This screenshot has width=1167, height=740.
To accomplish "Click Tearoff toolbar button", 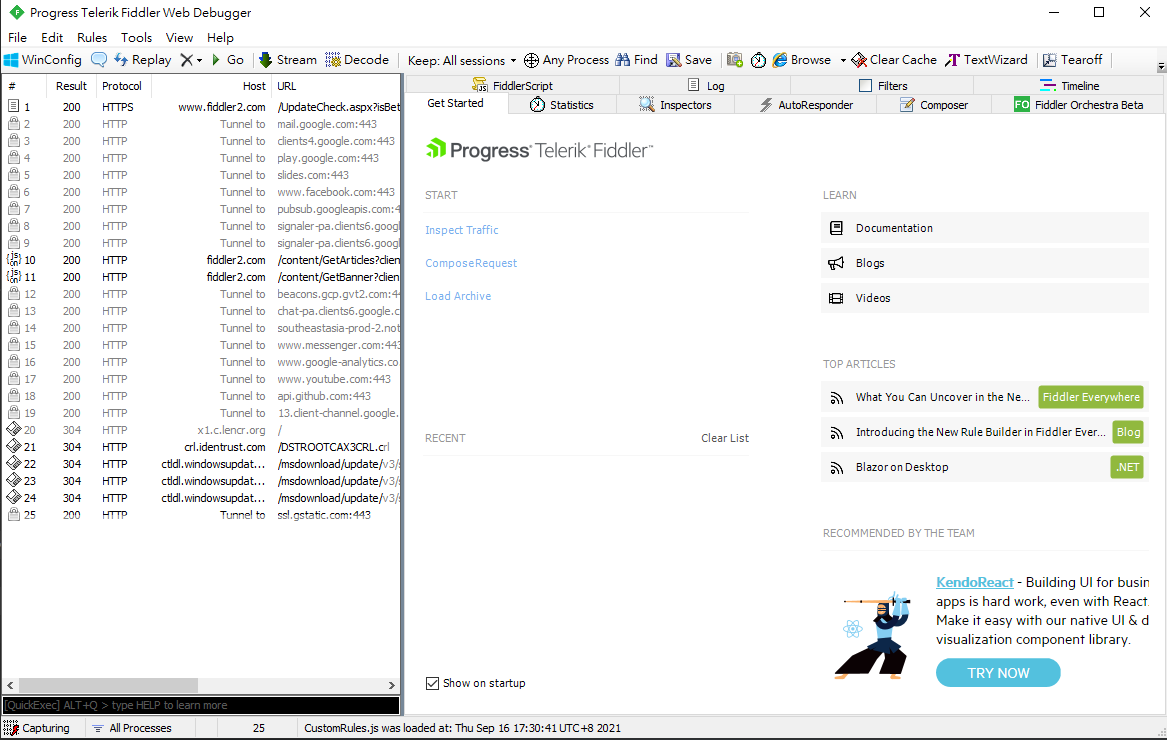I will (1072, 60).
